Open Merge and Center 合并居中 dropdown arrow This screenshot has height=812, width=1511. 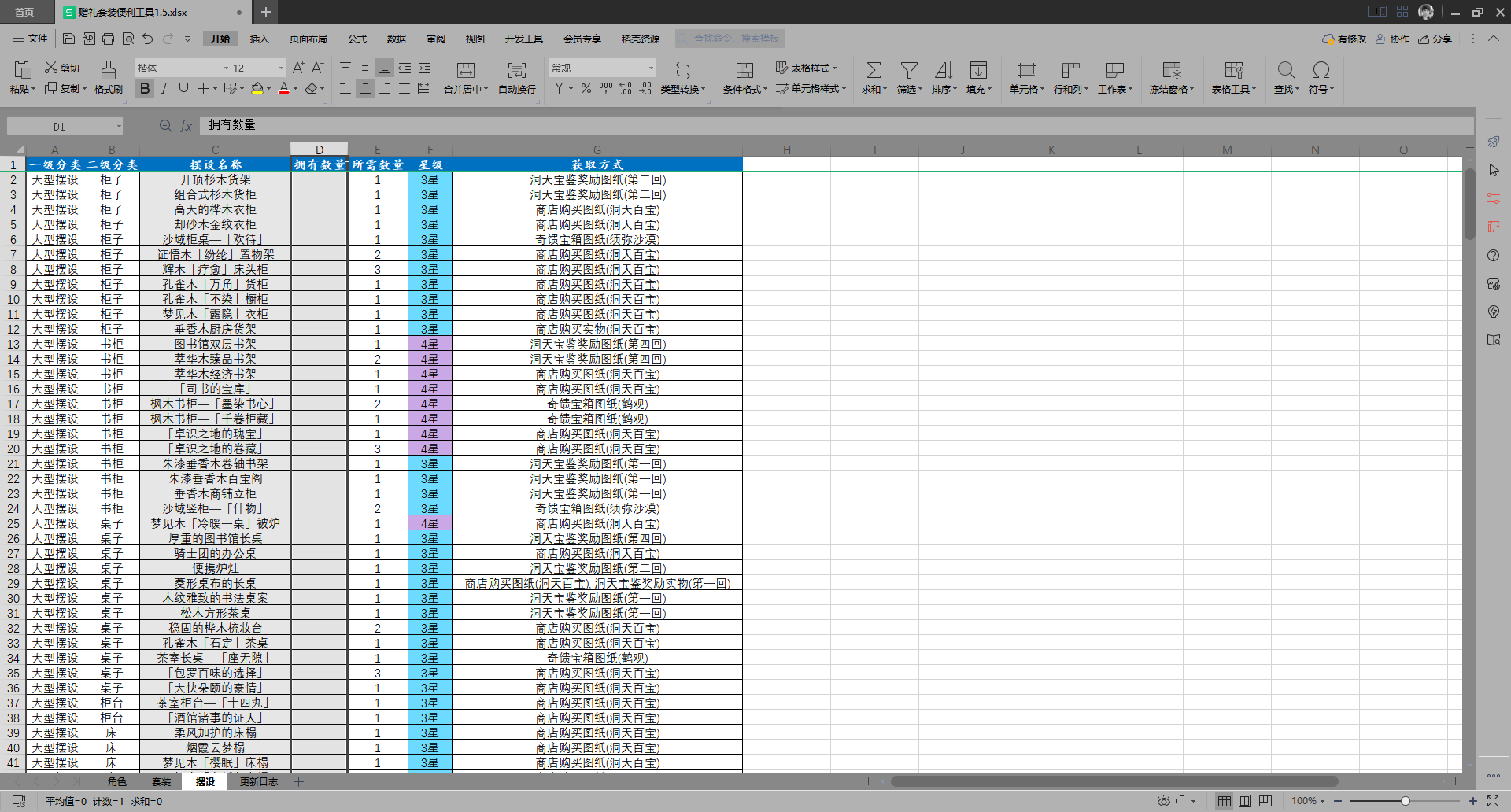coord(486,90)
